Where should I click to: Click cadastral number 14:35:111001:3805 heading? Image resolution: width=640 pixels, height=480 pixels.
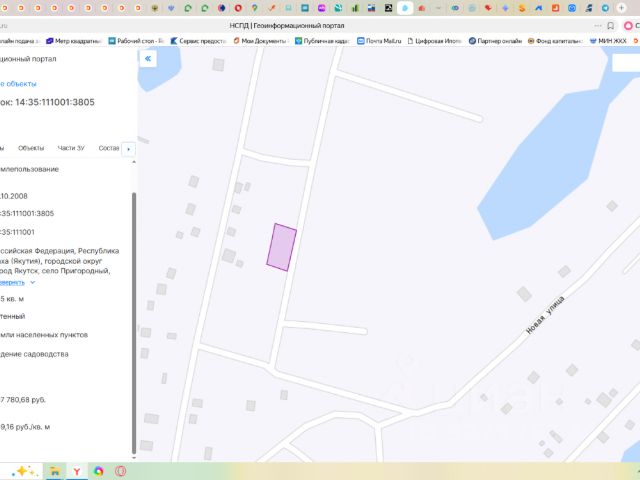click(55, 102)
